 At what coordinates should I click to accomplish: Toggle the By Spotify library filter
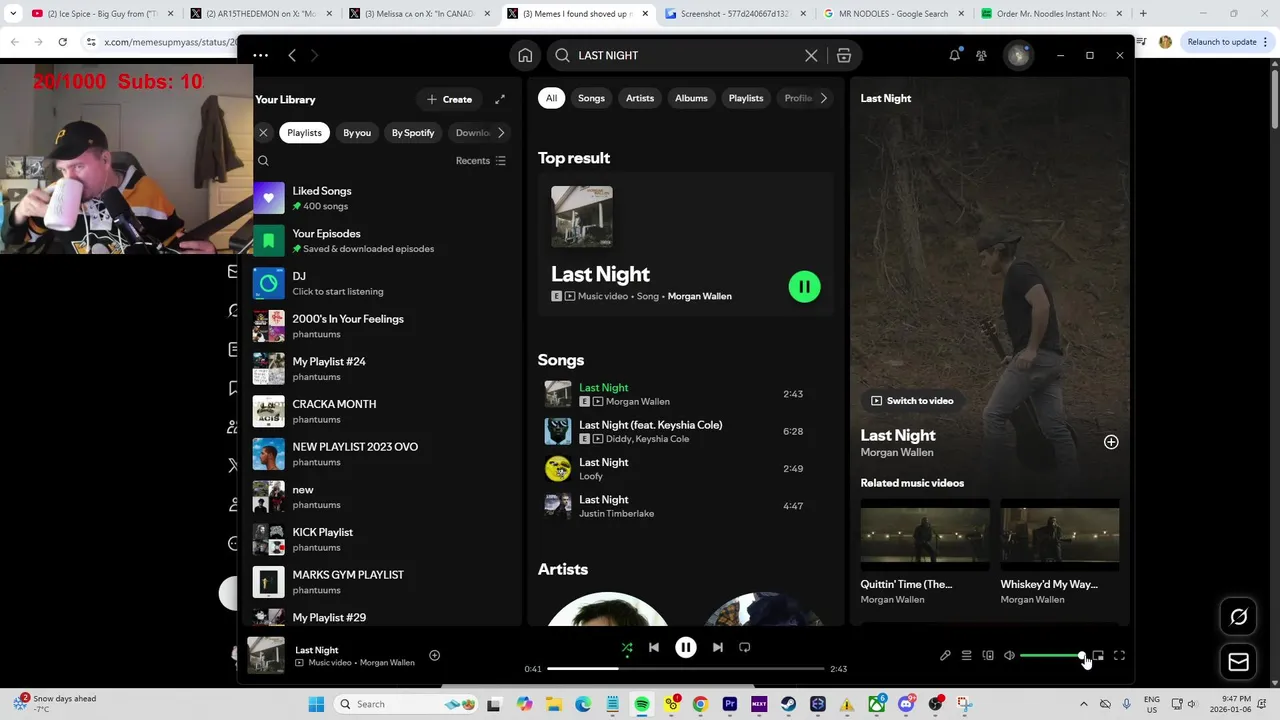pos(413,132)
